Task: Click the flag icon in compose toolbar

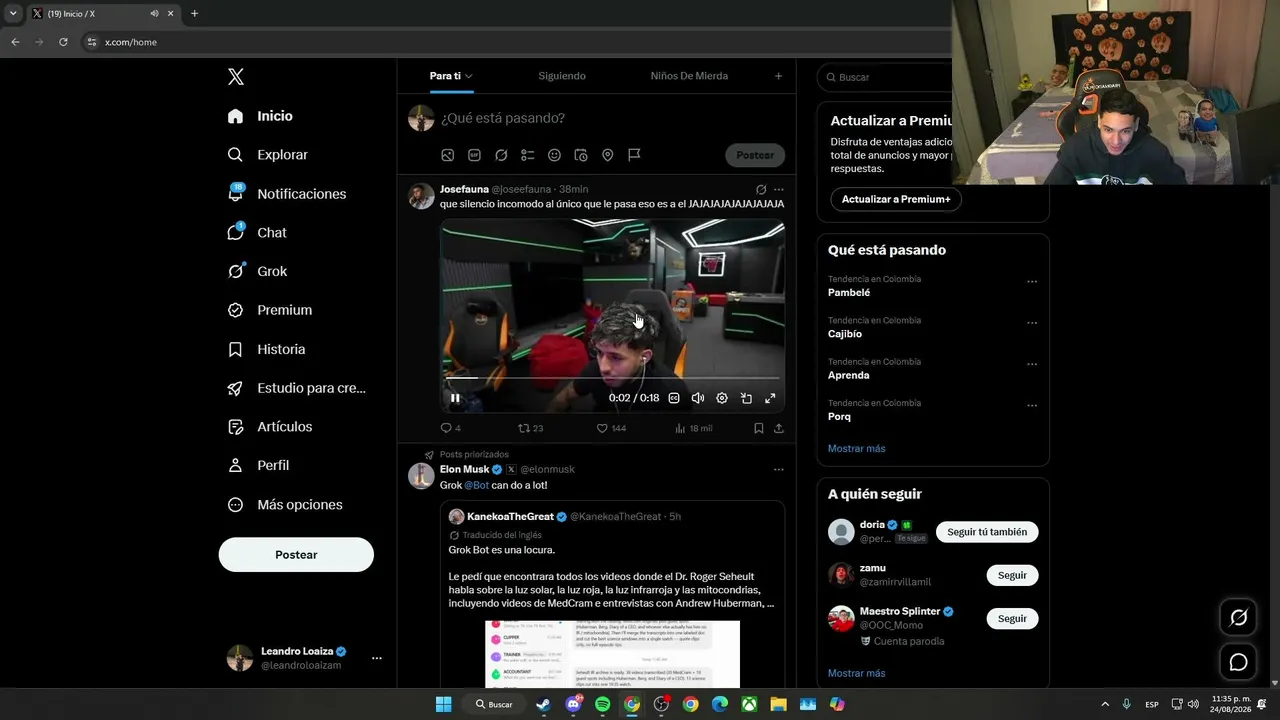Action: click(x=634, y=155)
